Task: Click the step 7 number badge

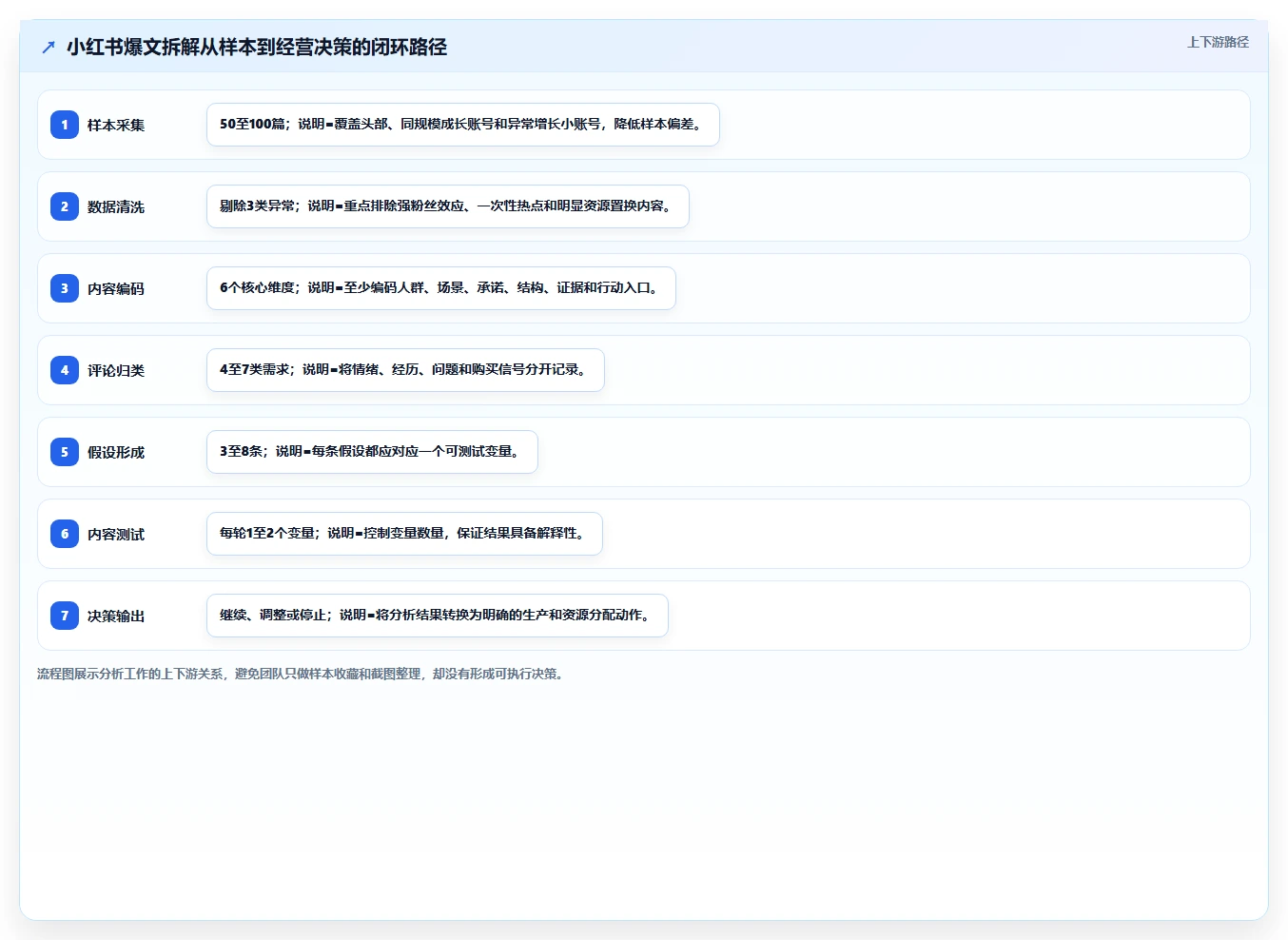Action: (x=65, y=616)
